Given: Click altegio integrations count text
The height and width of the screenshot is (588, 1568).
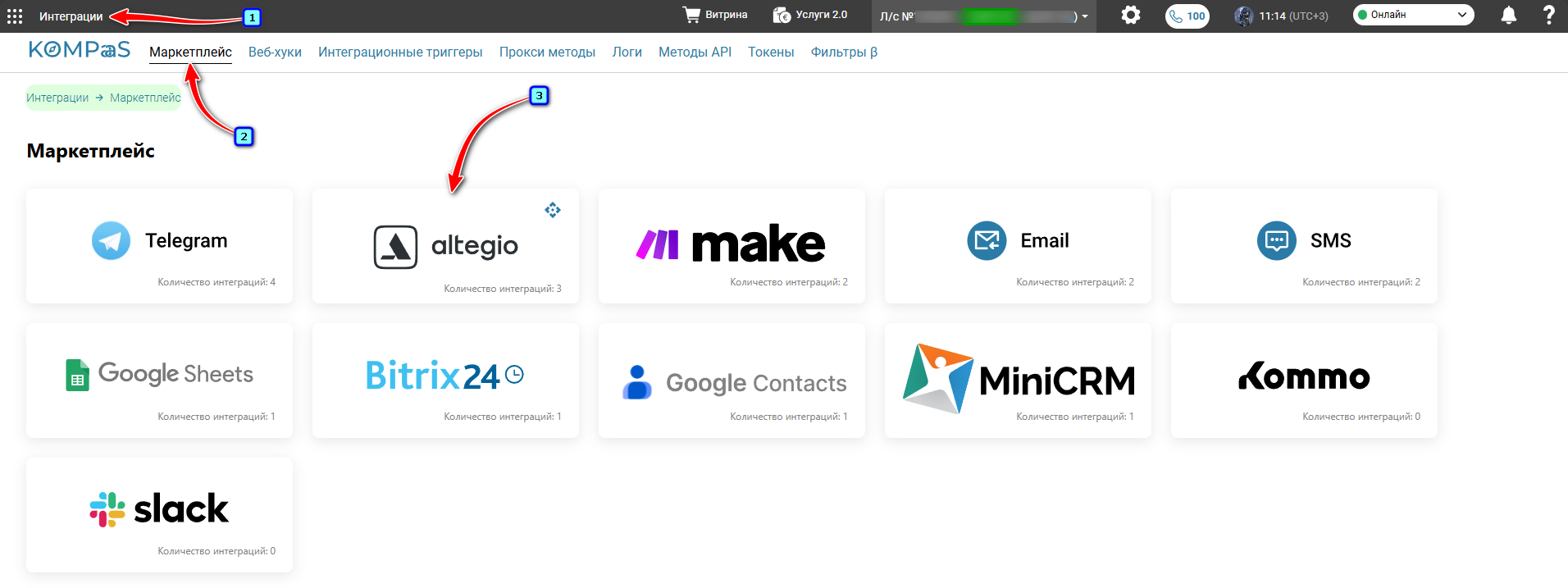Looking at the screenshot, I should tap(503, 289).
